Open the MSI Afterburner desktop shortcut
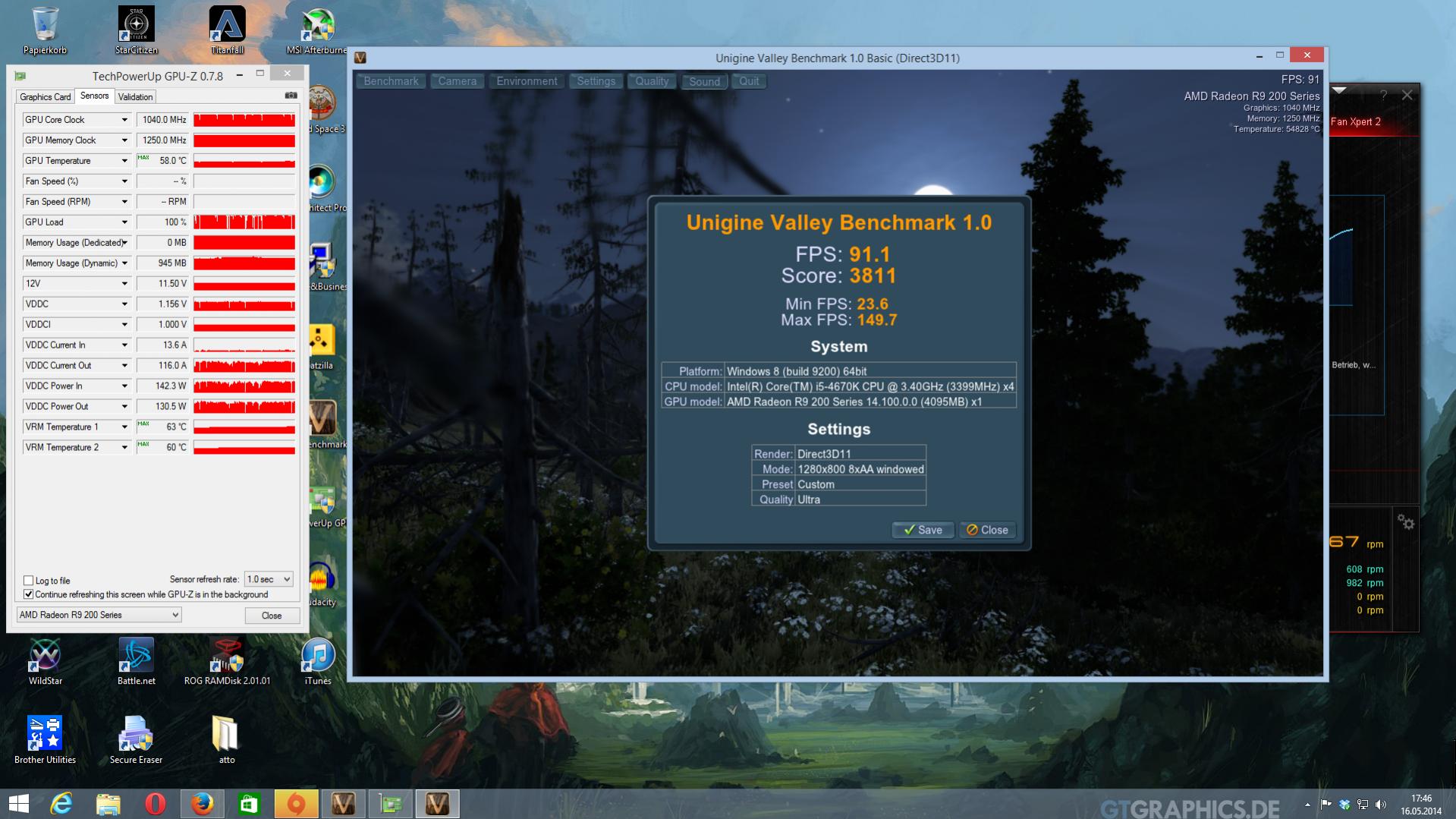 pos(317,30)
